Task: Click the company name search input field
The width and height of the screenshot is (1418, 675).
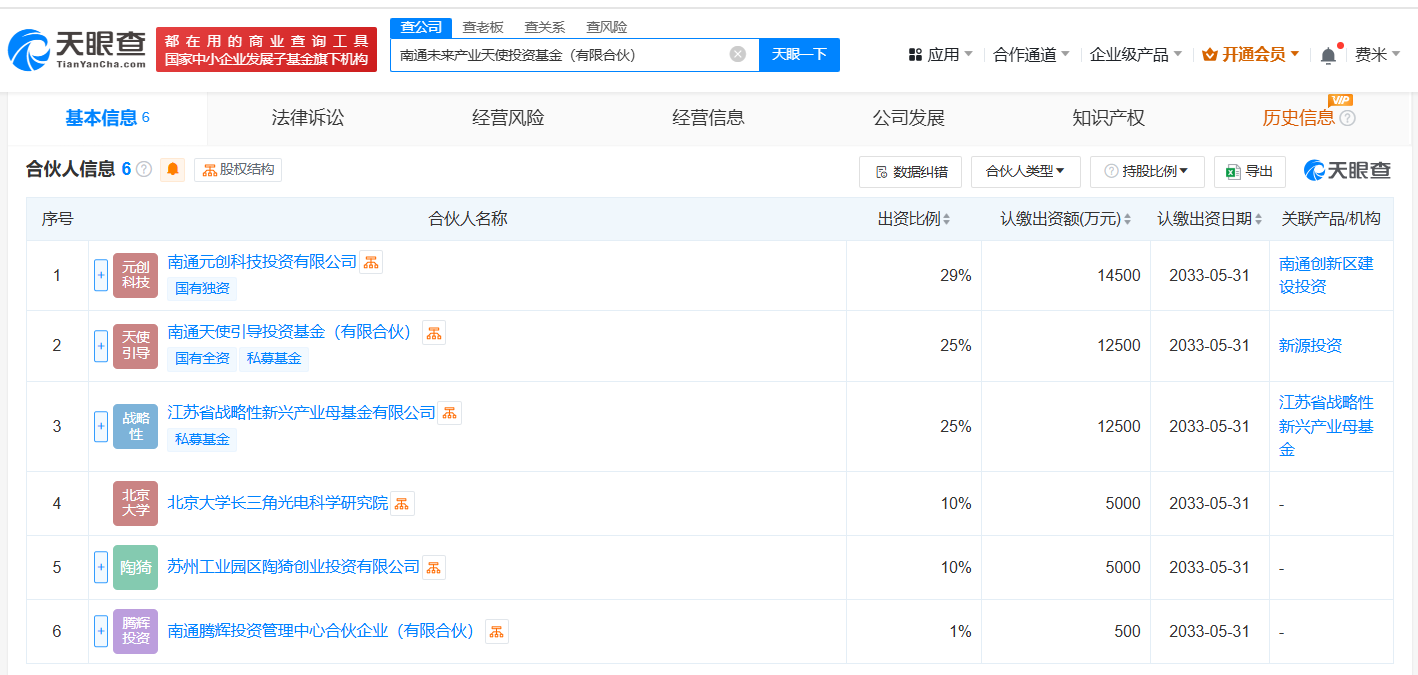Action: coord(560,55)
